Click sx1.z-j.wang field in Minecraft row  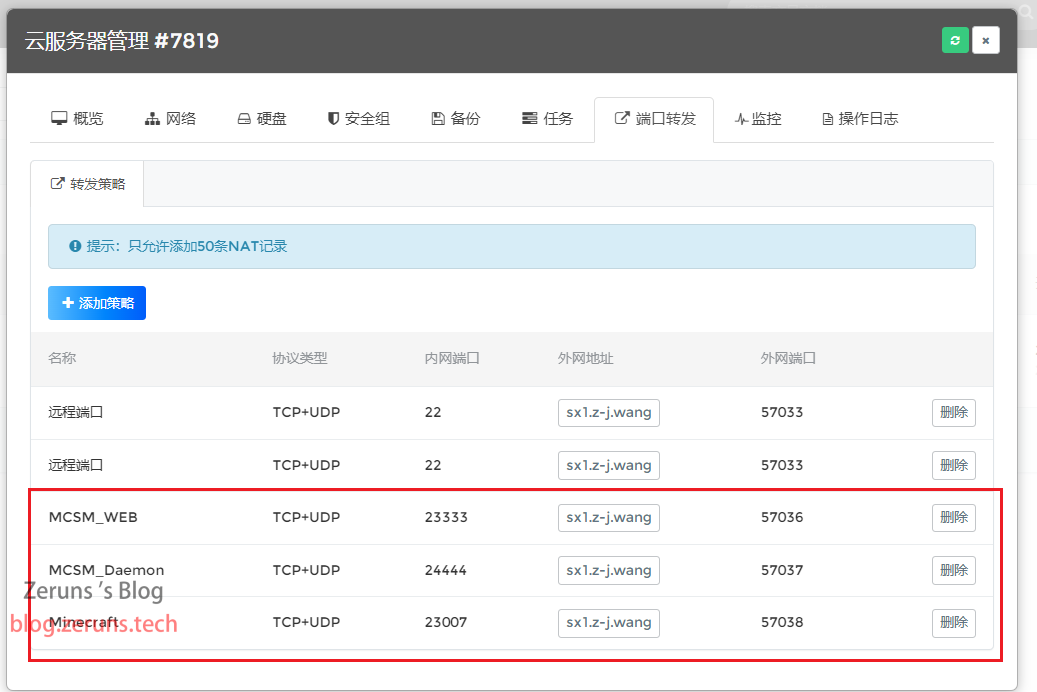tap(608, 623)
